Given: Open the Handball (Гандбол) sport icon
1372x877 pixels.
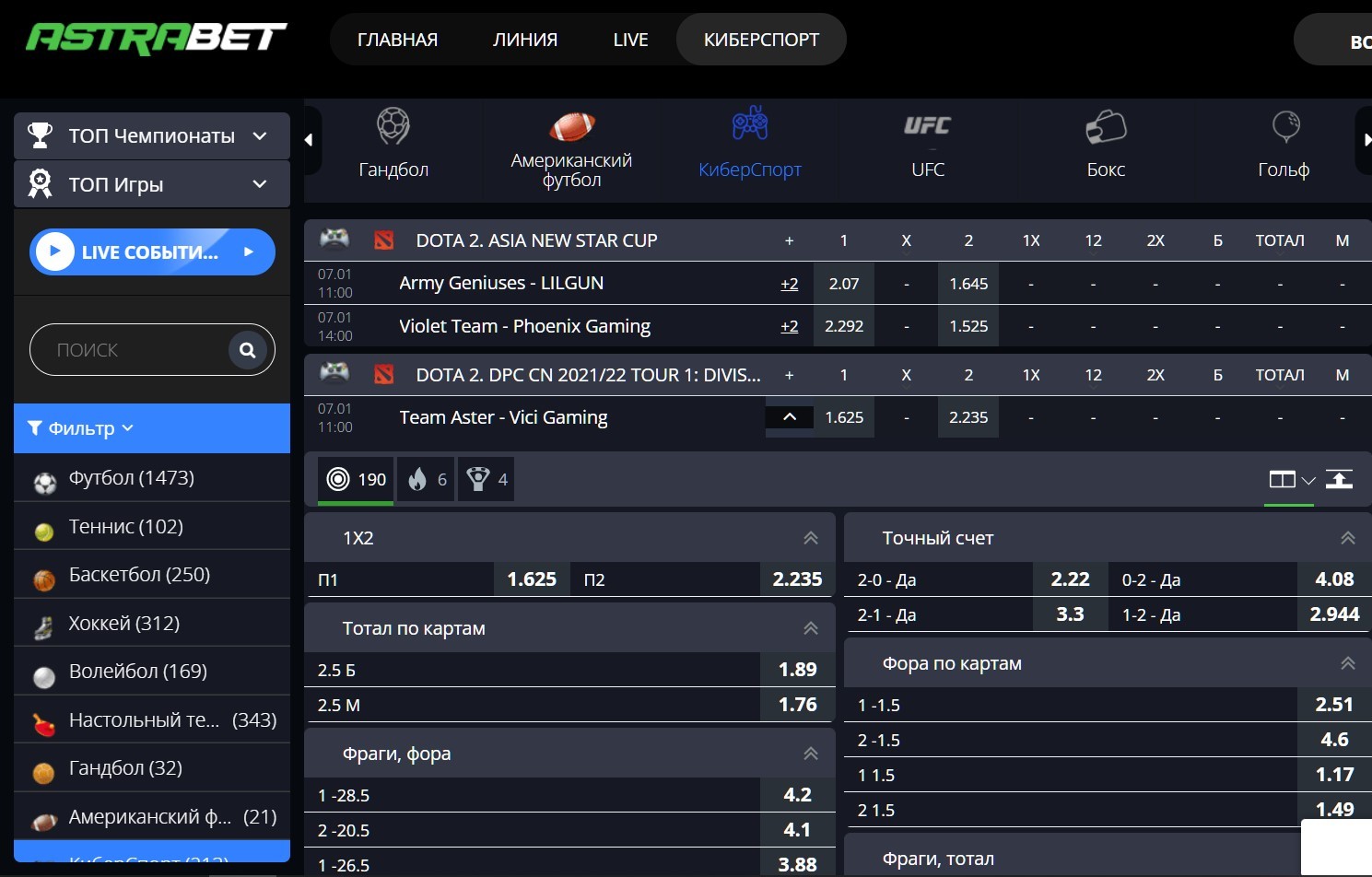Looking at the screenshot, I should [393, 126].
